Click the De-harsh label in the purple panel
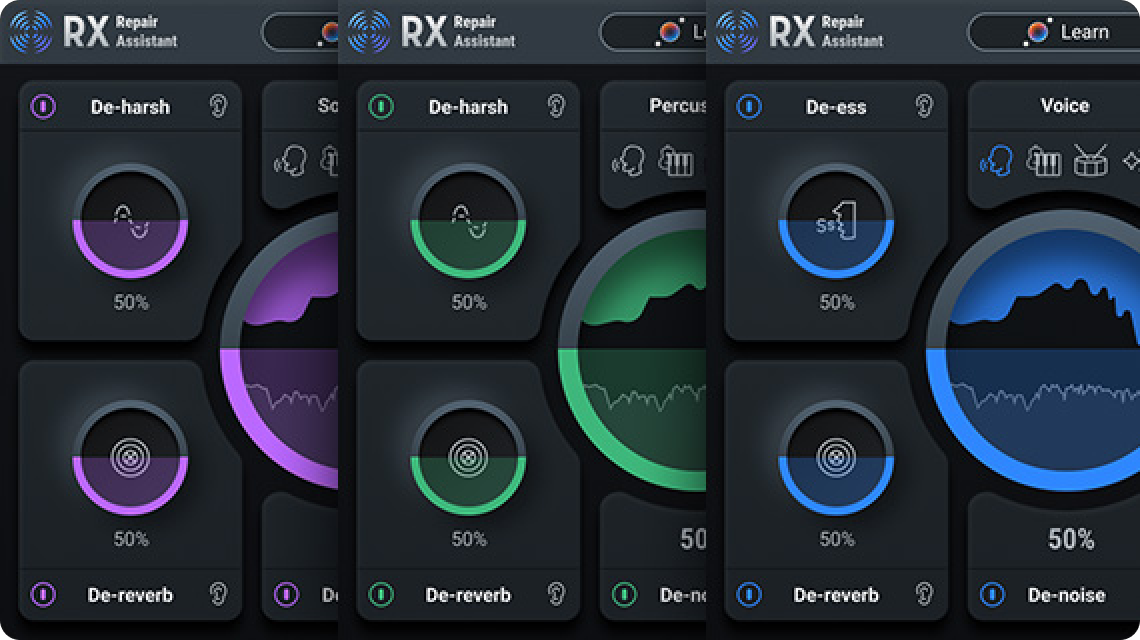The width and height of the screenshot is (1140, 640). point(130,107)
